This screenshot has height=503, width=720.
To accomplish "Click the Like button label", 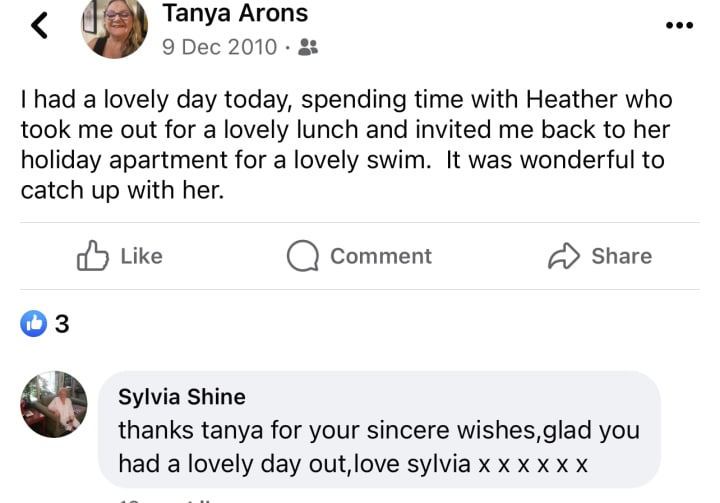I will tap(141, 256).
